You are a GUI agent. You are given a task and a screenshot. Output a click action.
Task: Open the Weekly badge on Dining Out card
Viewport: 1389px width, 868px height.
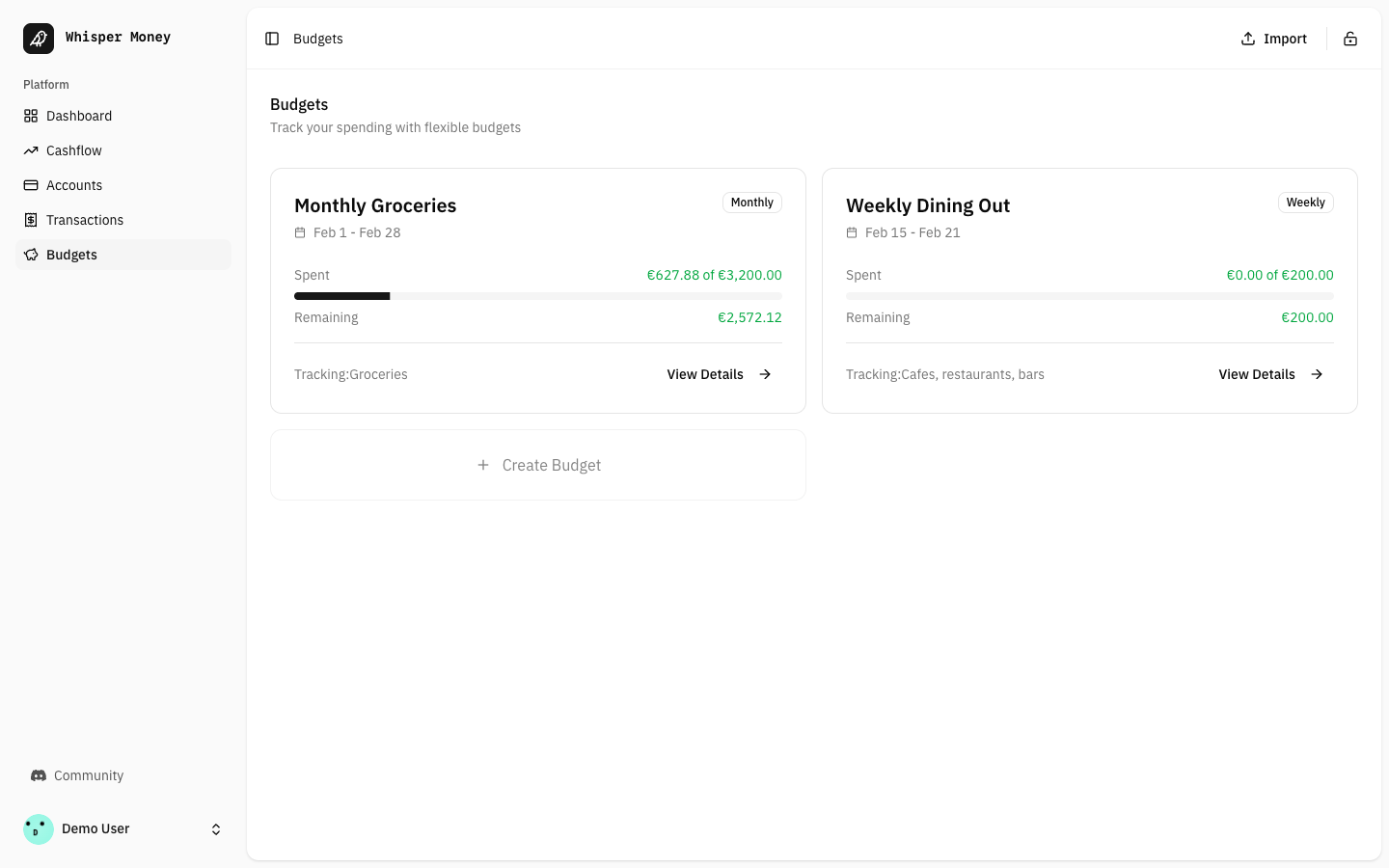1305,203
